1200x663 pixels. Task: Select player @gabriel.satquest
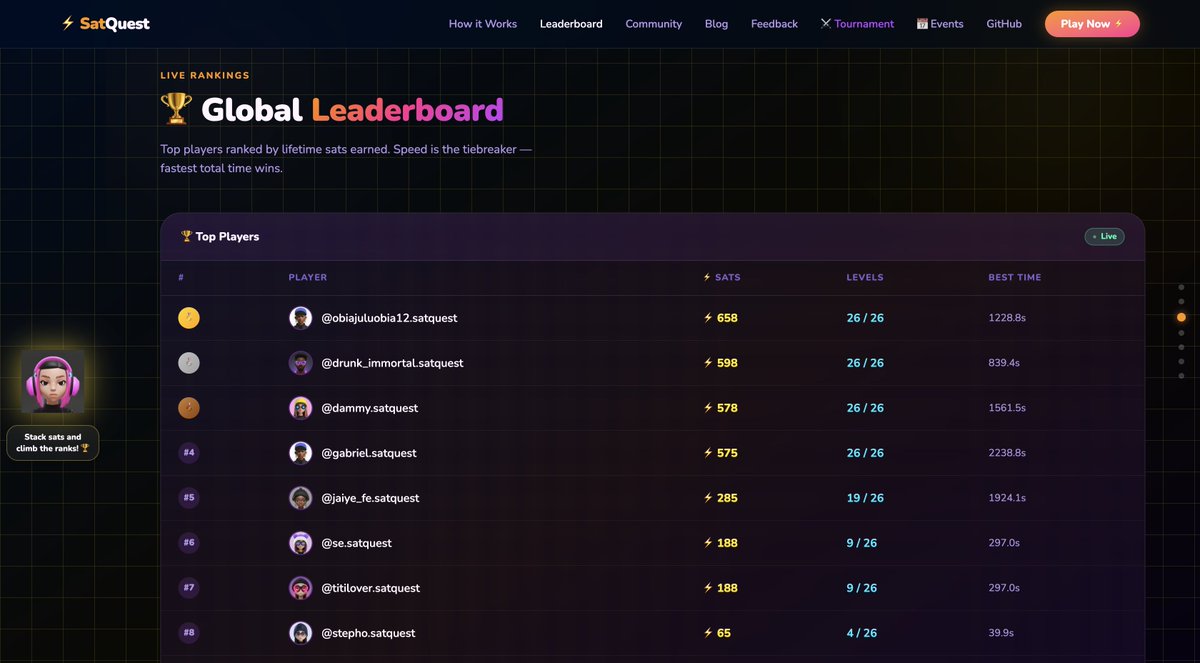click(368, 453)
